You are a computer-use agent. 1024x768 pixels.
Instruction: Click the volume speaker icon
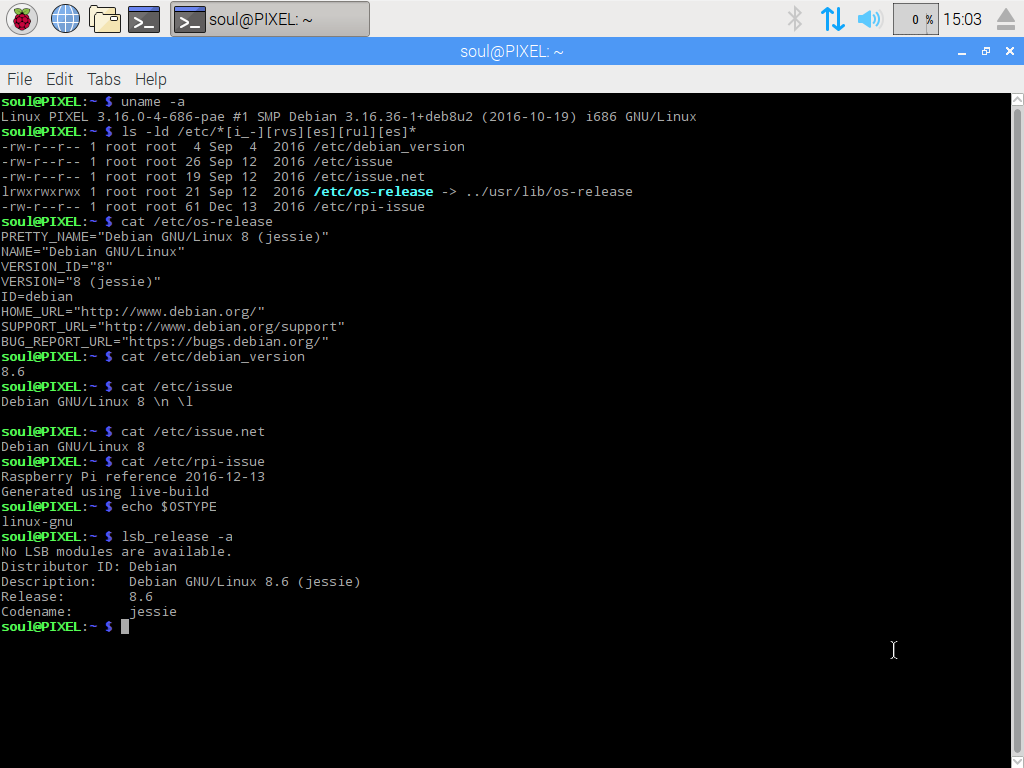(870, 19)
